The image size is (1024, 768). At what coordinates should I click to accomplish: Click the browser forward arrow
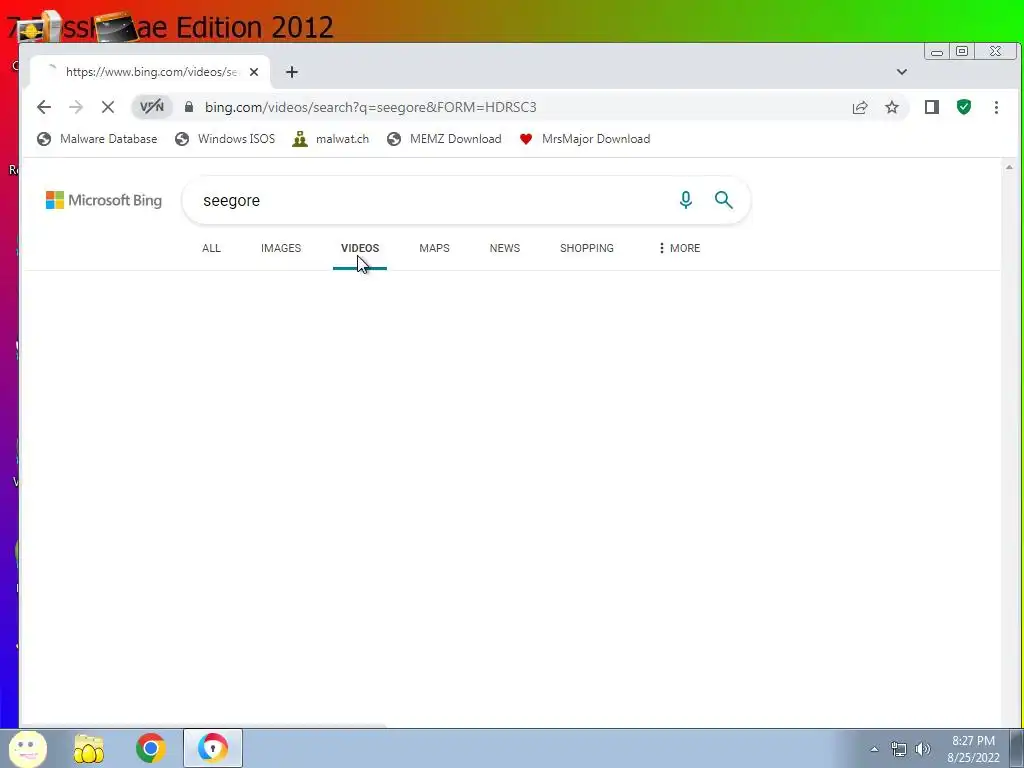(x=76, y=107)
